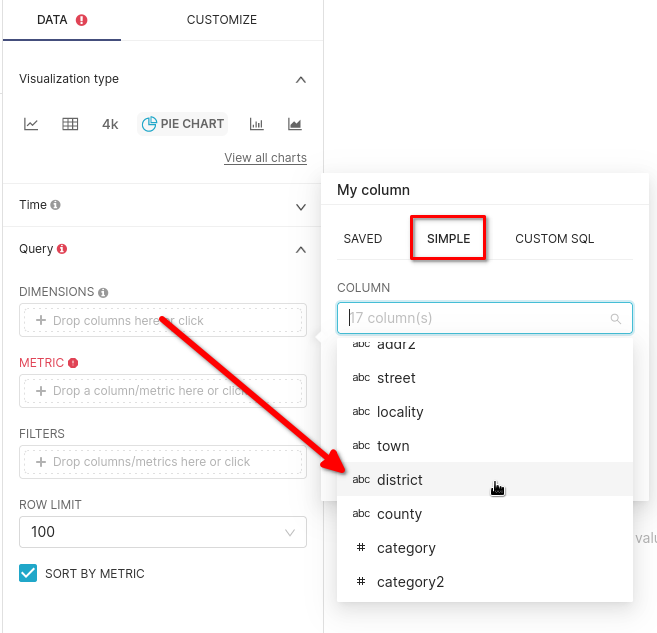Click the Filters drop area

[x=162, y=462]
